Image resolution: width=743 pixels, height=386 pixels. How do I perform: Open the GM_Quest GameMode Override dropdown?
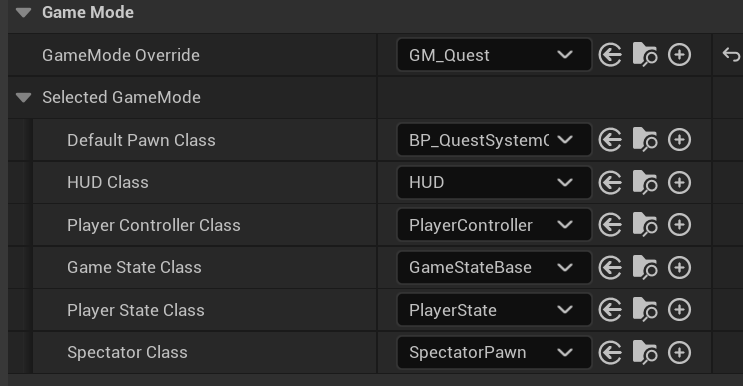[494, 55]
